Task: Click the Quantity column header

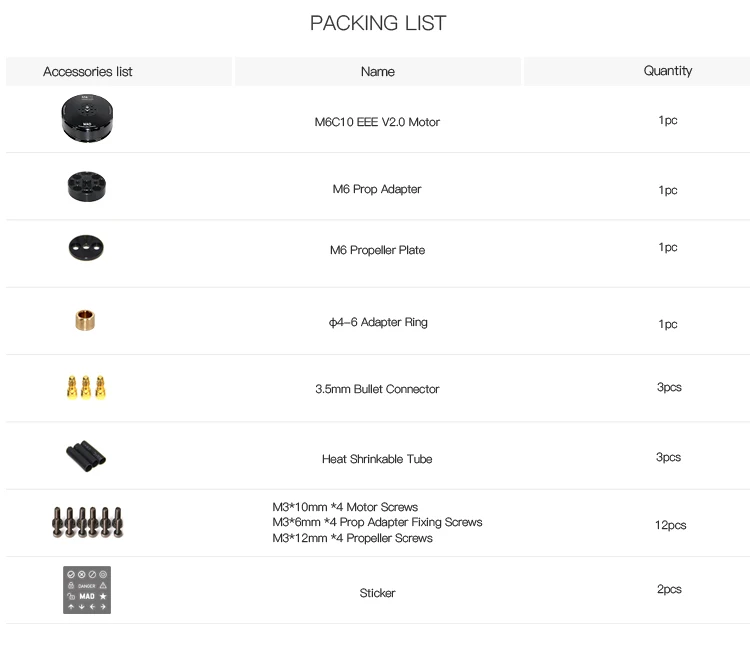Action: coord(668,71)
